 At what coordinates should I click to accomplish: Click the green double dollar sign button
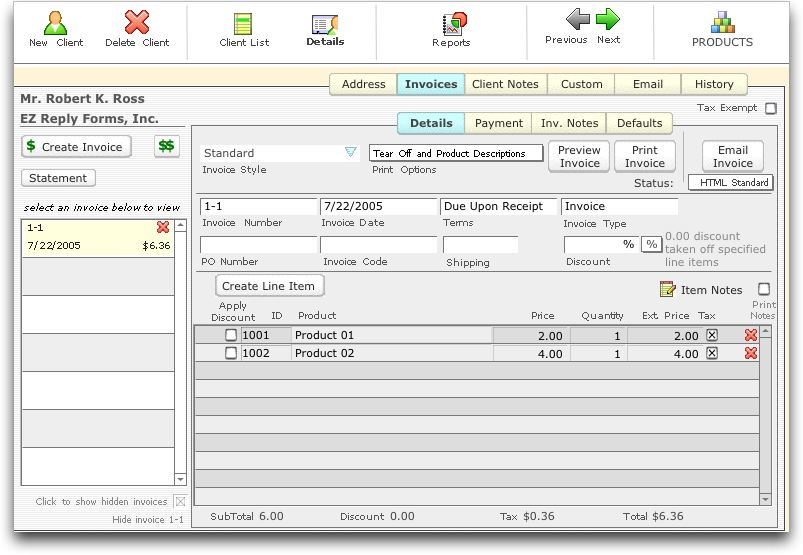[167, 147]
